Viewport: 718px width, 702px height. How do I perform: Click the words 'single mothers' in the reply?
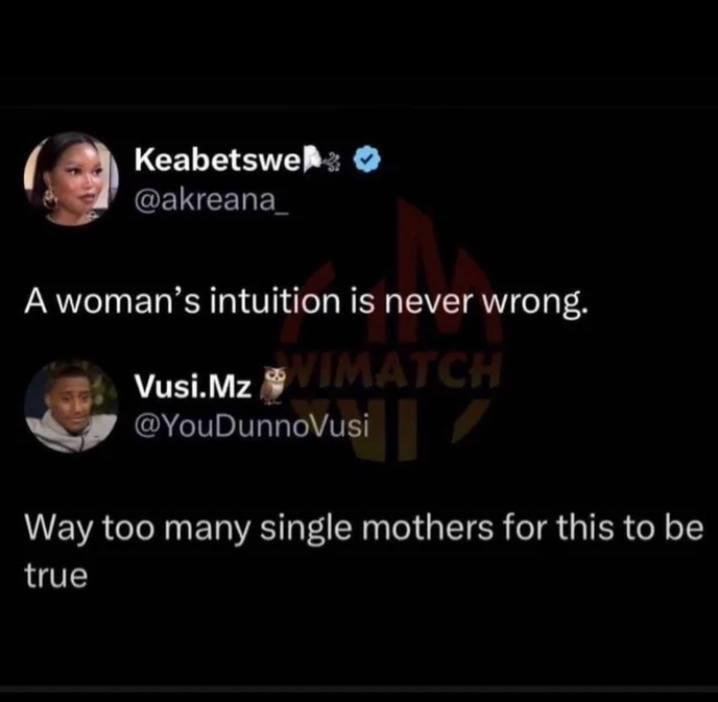coord(376,528)
